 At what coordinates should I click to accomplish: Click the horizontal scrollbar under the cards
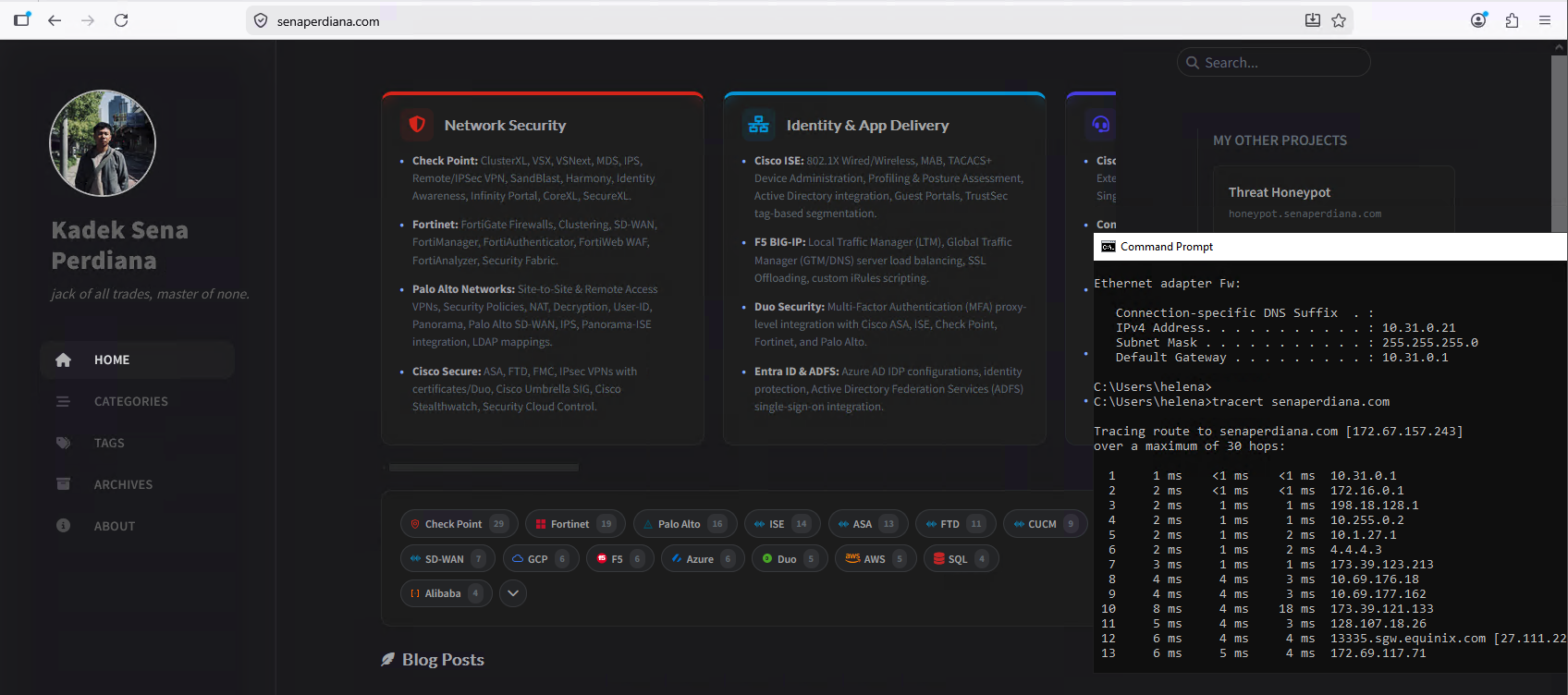click(484, 468)
